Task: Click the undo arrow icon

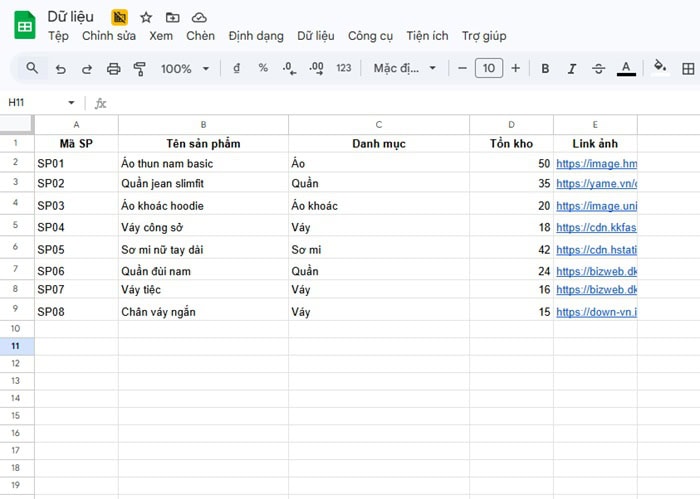Action: pyautogui.click(x=61, y=69)
